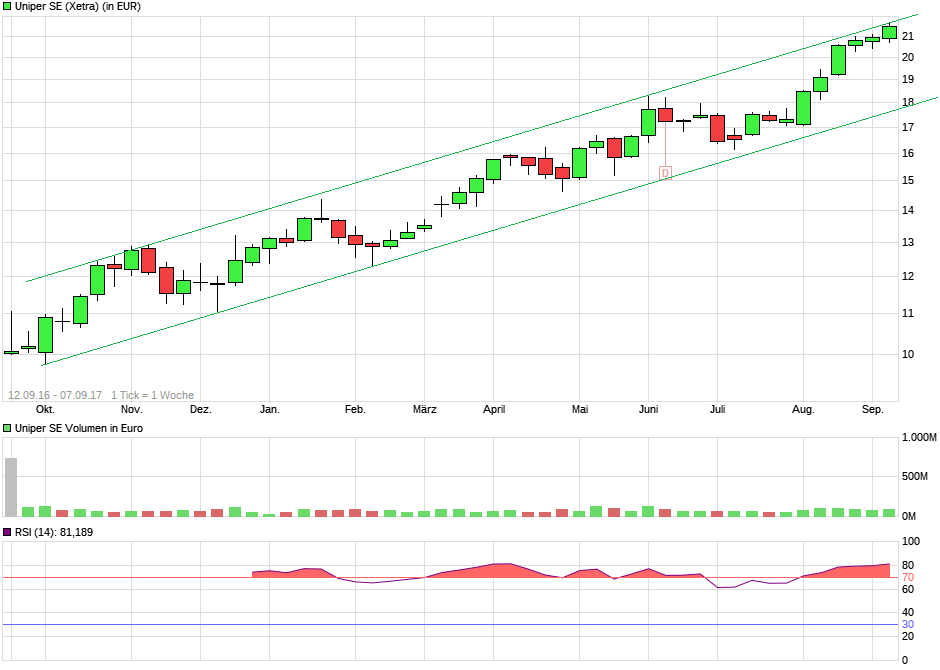The height and width of the screenshot is (670, 940).
Task: Click the "April" month label
Action: (x=494, y=409)
